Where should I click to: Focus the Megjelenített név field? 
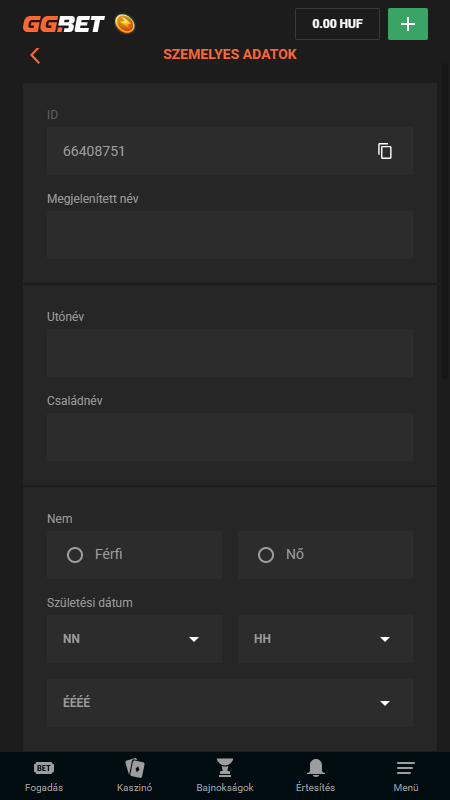230,235
